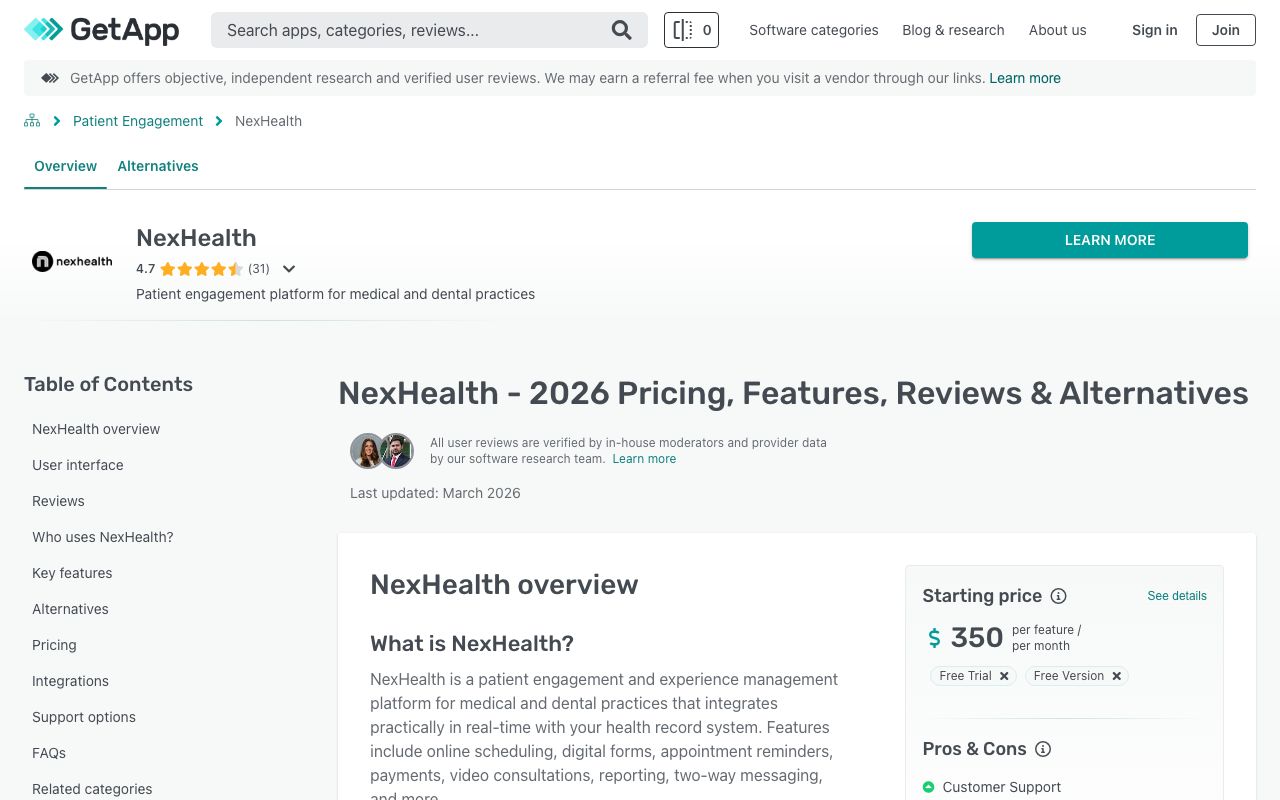Click the reviewer avatars image
Viewport: 1280px width, 800px height.
pos(382,451)
